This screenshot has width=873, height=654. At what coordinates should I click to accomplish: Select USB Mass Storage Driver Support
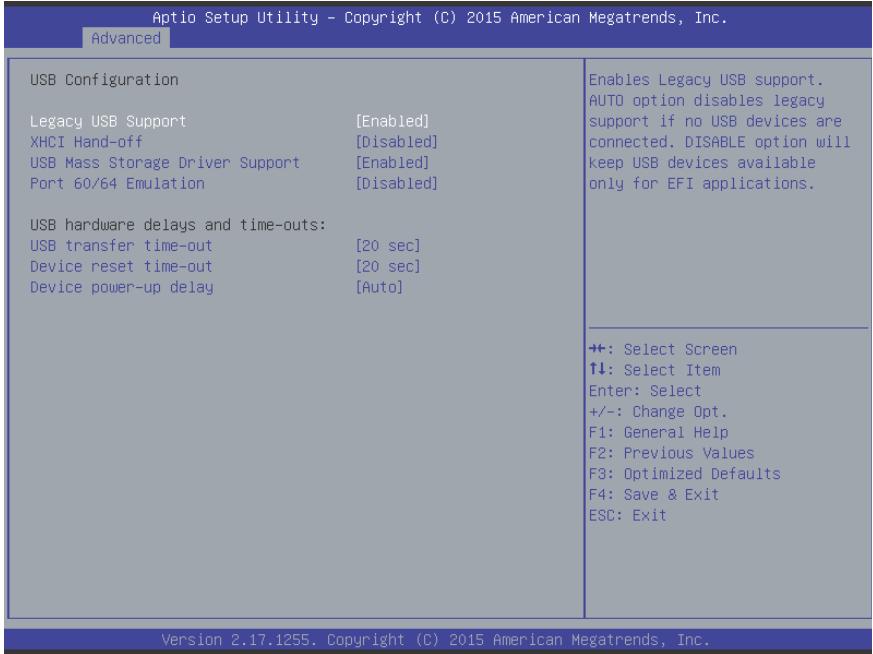165,163
